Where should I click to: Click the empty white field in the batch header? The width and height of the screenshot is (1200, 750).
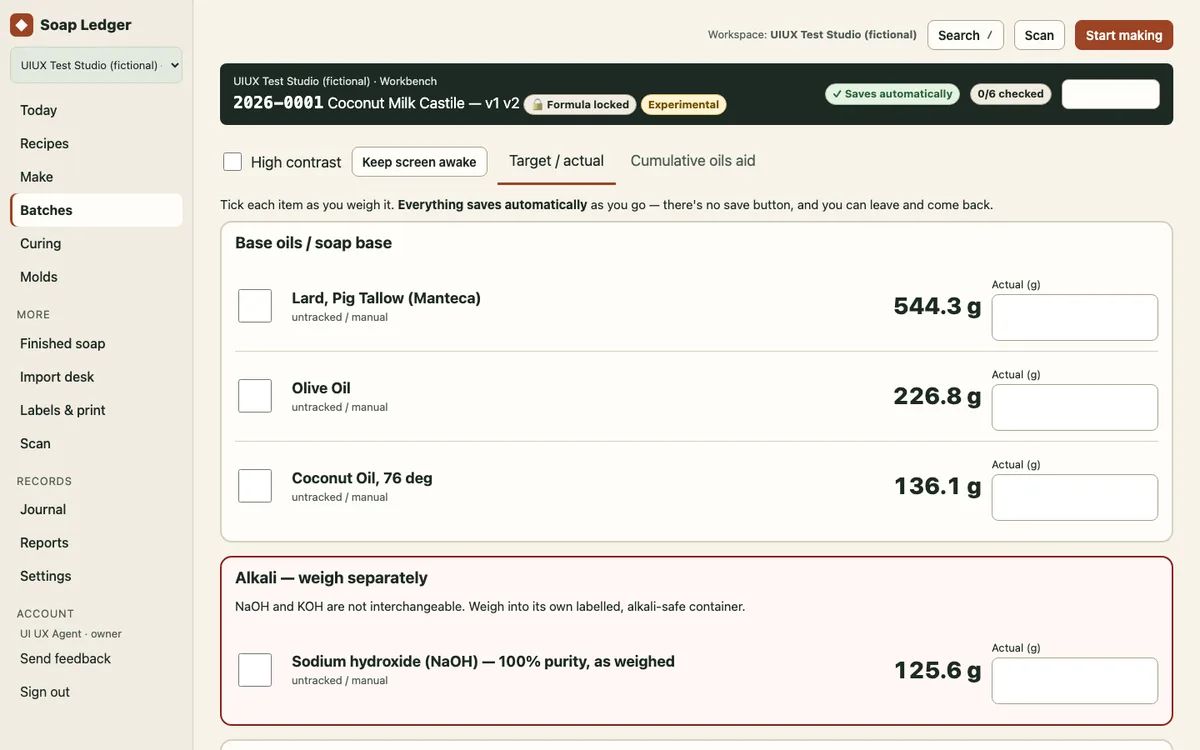(1111, 94)
